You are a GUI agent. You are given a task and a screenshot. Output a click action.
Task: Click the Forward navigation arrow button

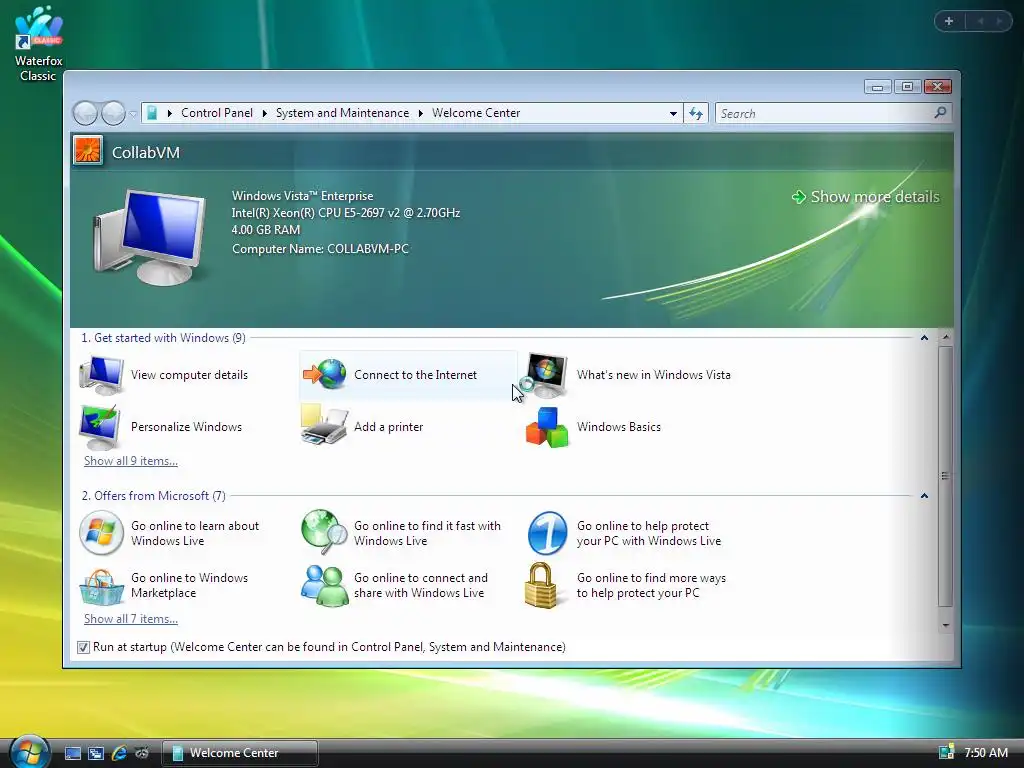point(114,114)
